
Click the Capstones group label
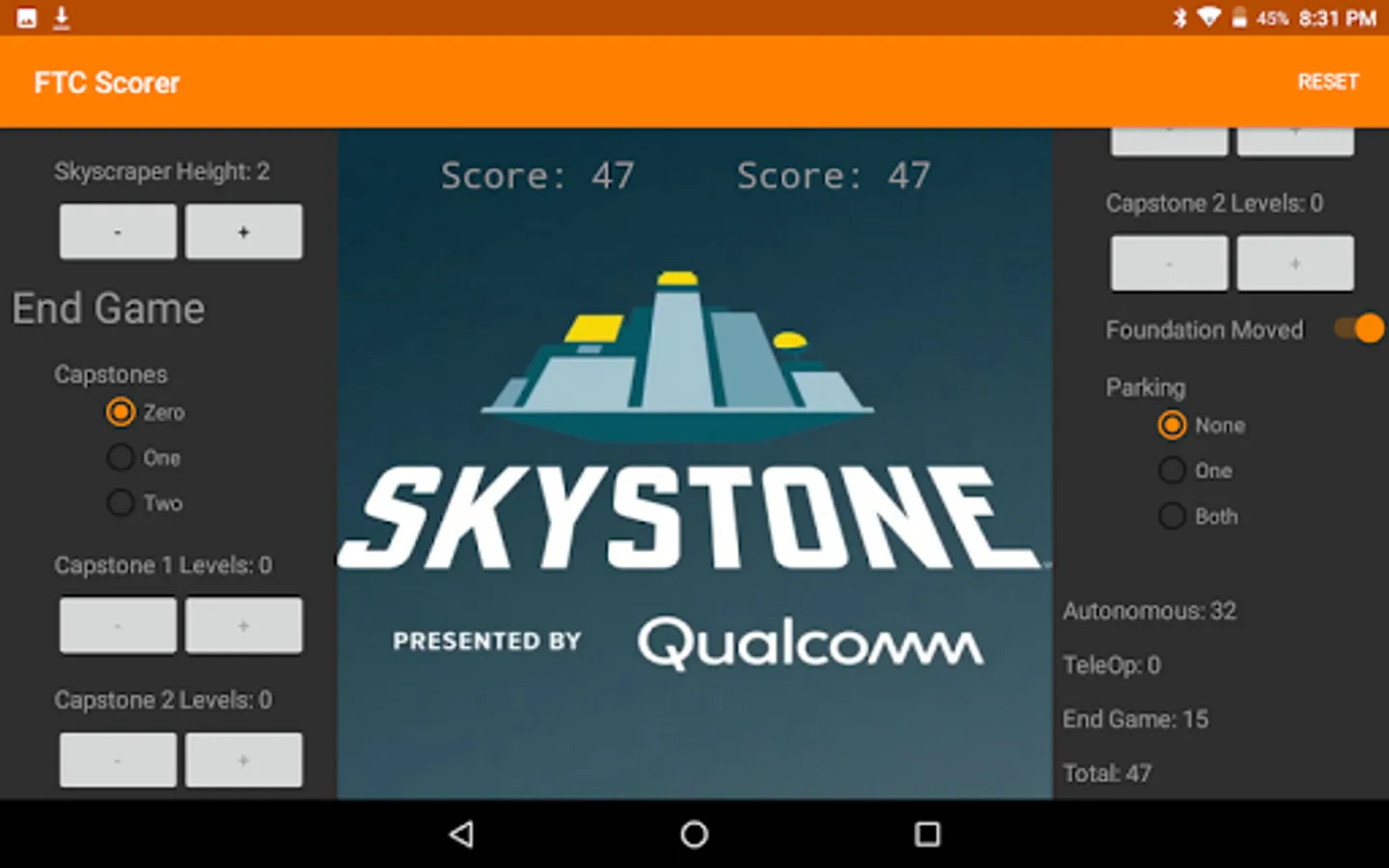(111, 374)
